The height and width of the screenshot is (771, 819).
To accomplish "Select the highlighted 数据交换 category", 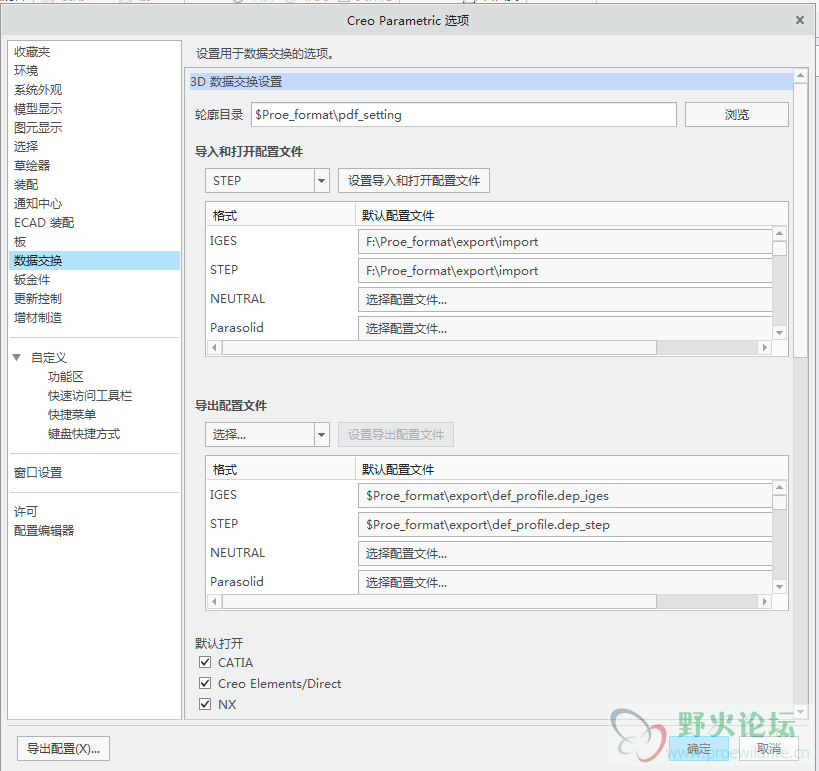I will pos(95,261).
